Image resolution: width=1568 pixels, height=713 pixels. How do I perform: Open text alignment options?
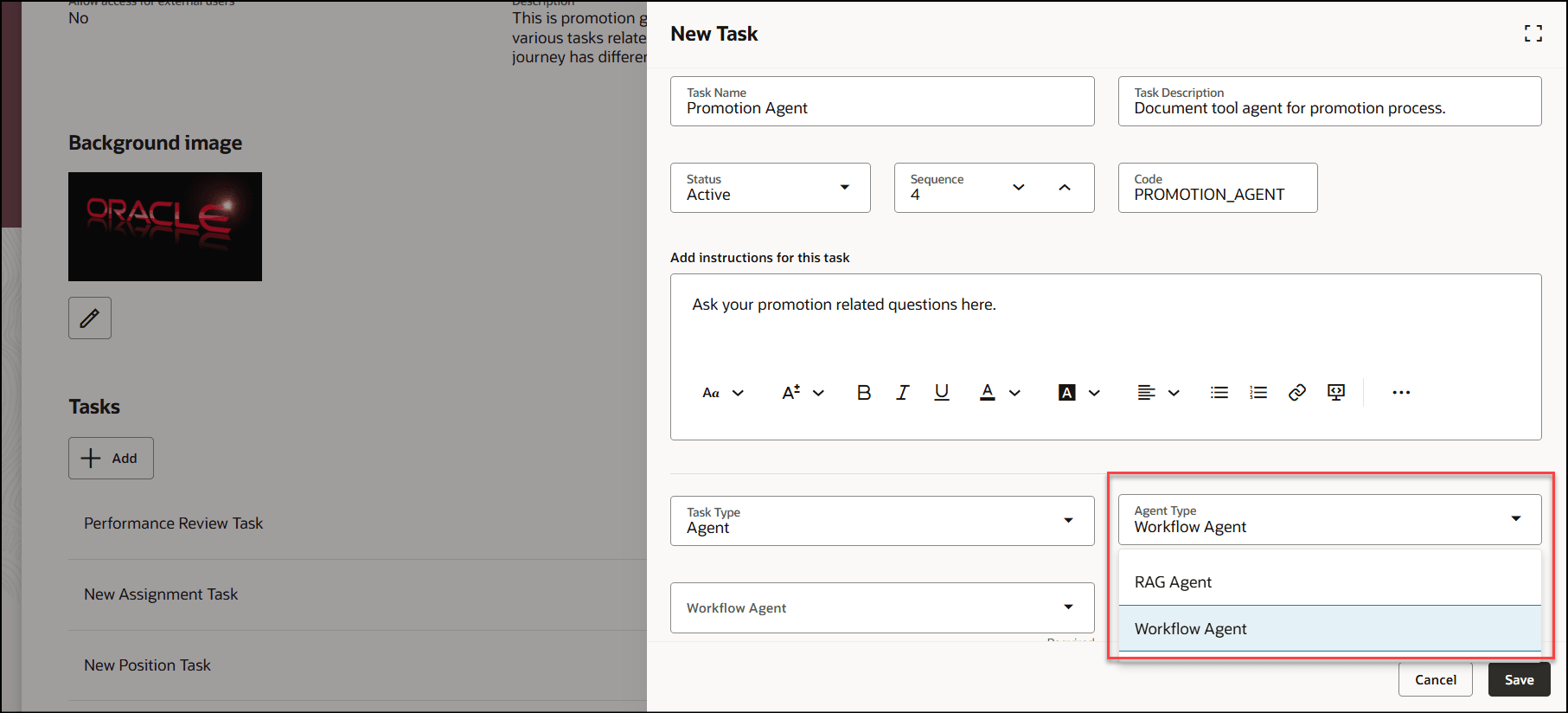(1158, 393)
